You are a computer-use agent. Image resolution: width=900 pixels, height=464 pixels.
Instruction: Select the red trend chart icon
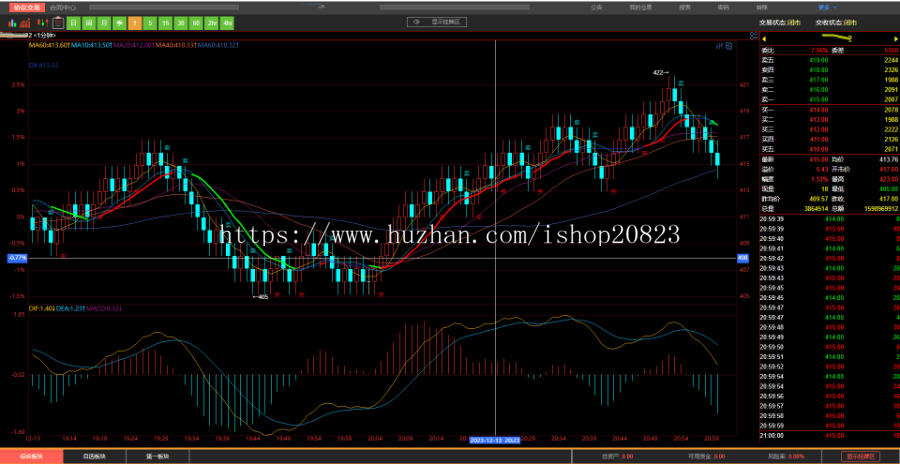25,23
